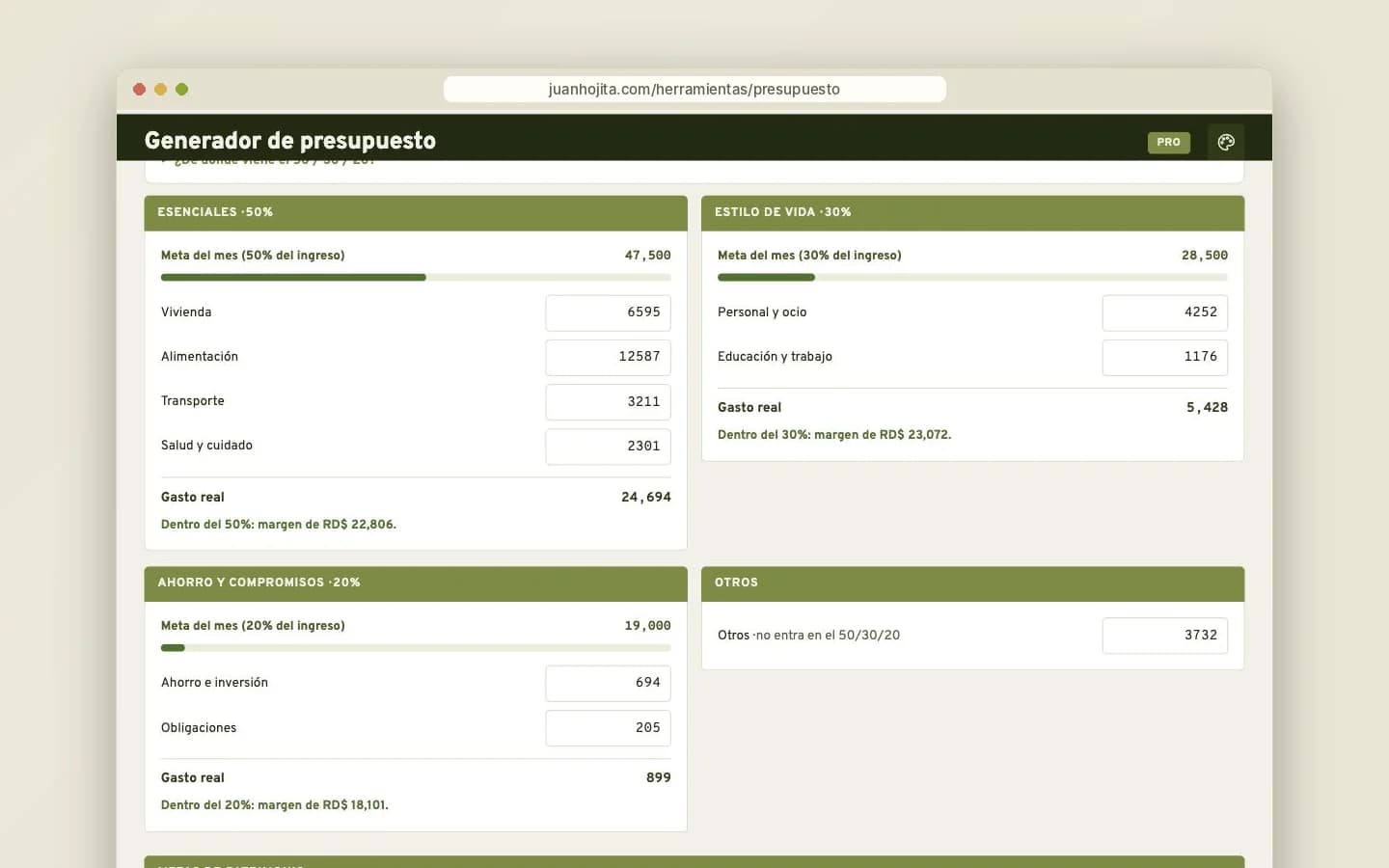Viewport: 1389px width, 868px height.
Task: Click the OTROS section header
Action: [972, 583]
